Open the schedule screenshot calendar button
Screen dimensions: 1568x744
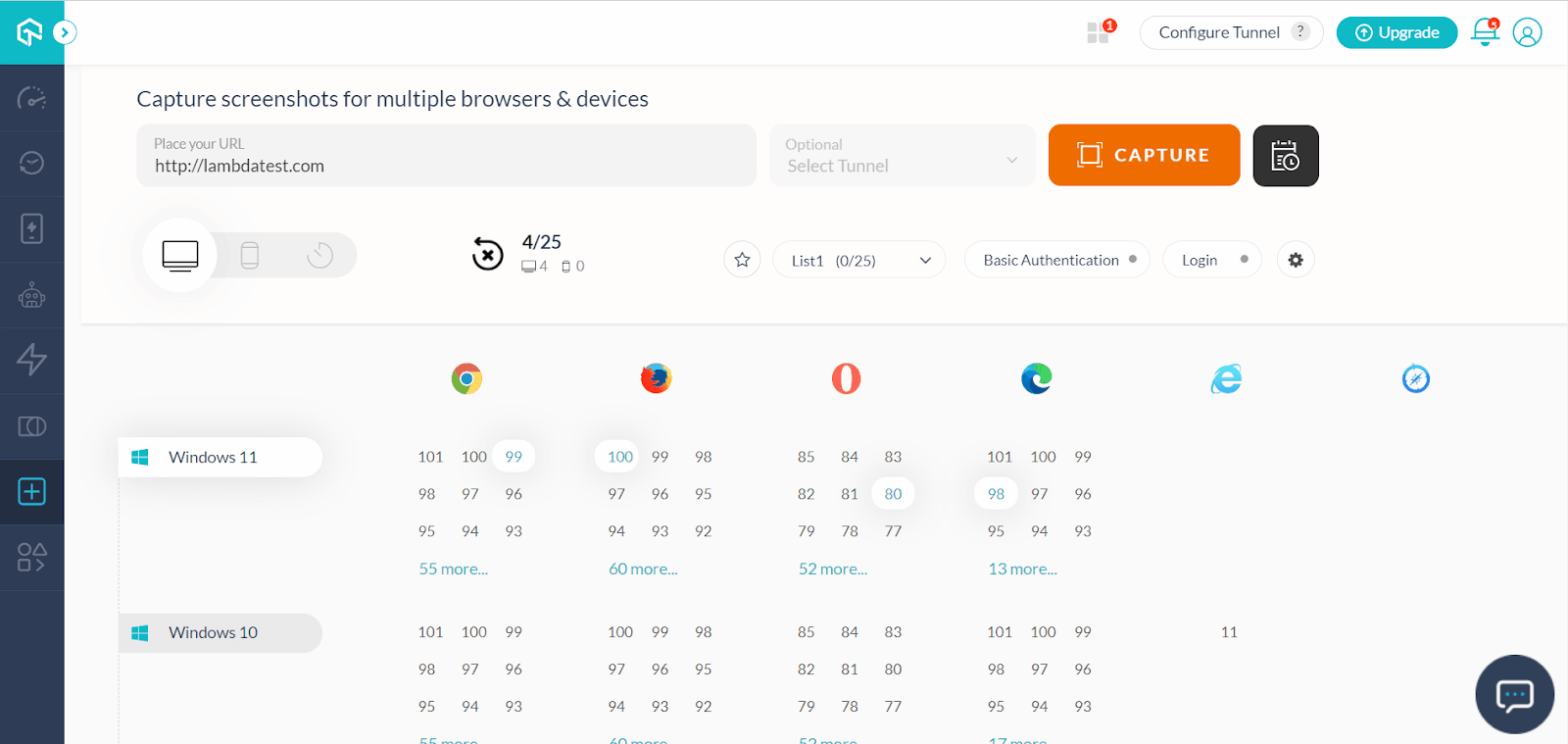point(1286,156)
